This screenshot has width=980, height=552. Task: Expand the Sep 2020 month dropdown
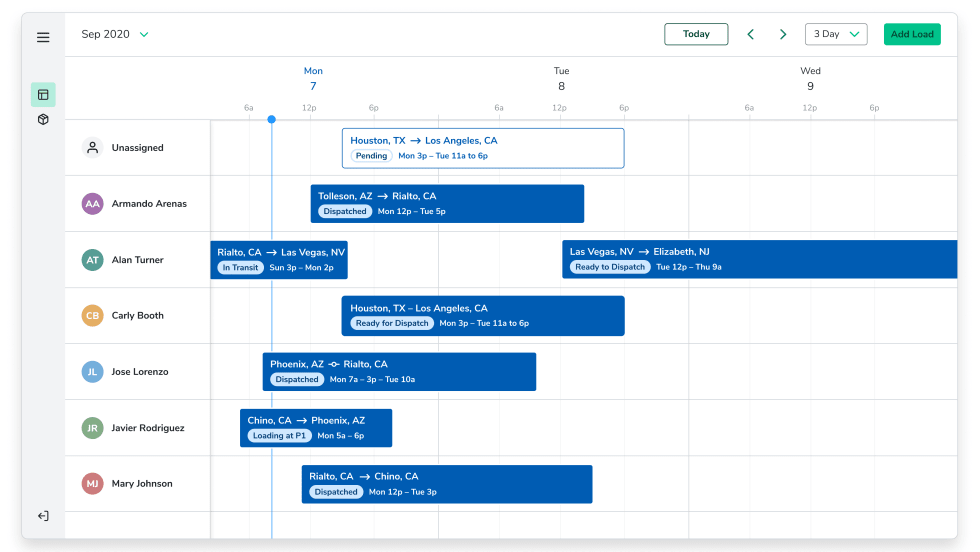(x=115, y=34)
